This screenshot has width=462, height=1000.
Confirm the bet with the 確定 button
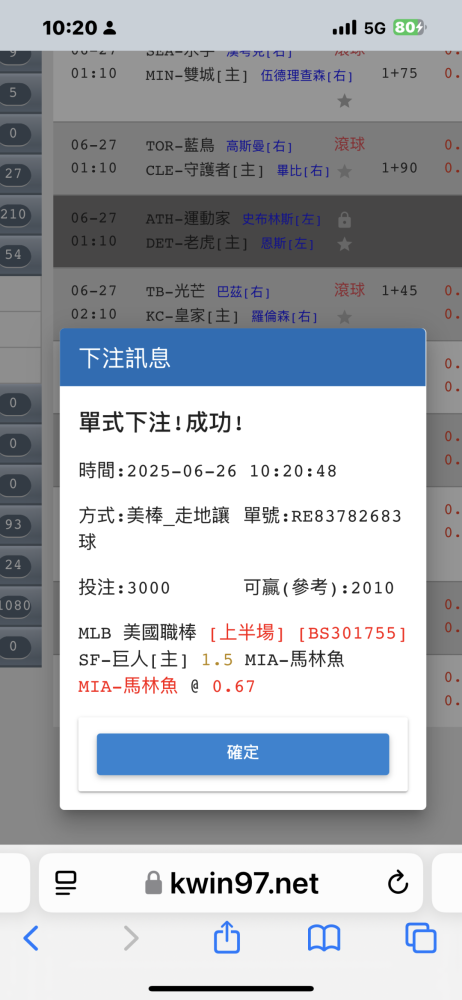point(242,753)
